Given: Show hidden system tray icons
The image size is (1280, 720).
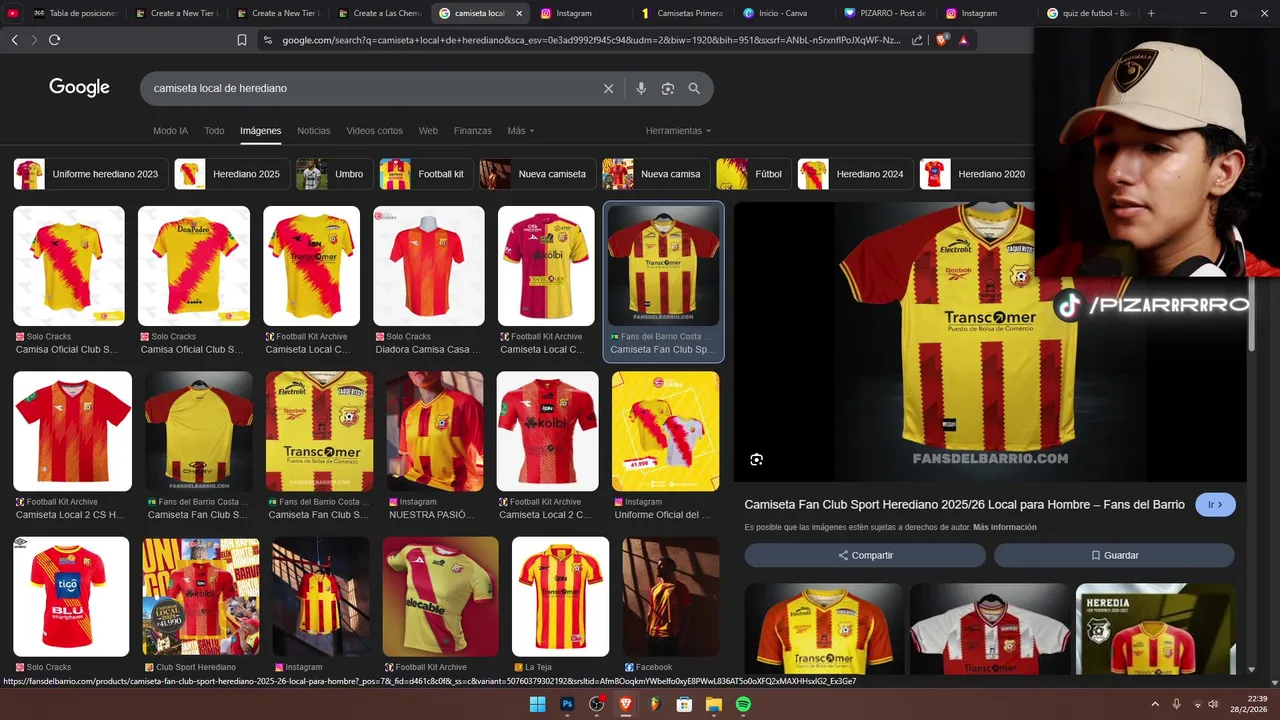Looking at the screenshot, I should point(1155,704).
